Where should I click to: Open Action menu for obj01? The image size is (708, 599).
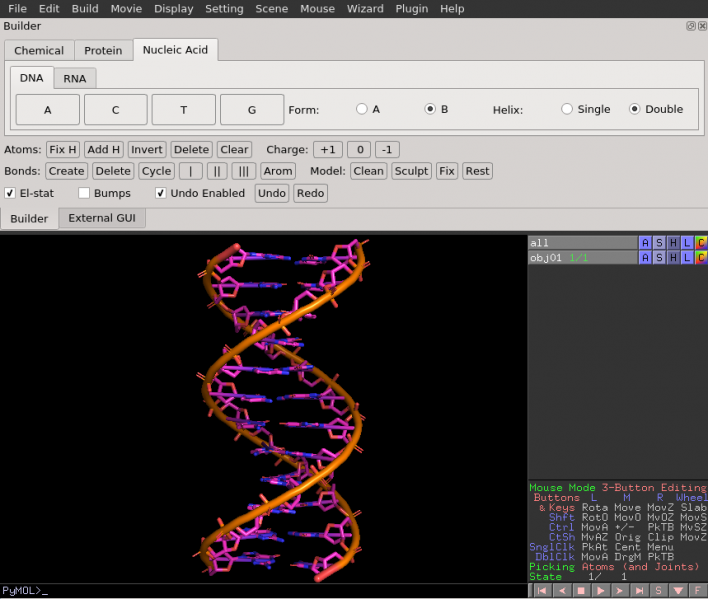coord(645,258)
